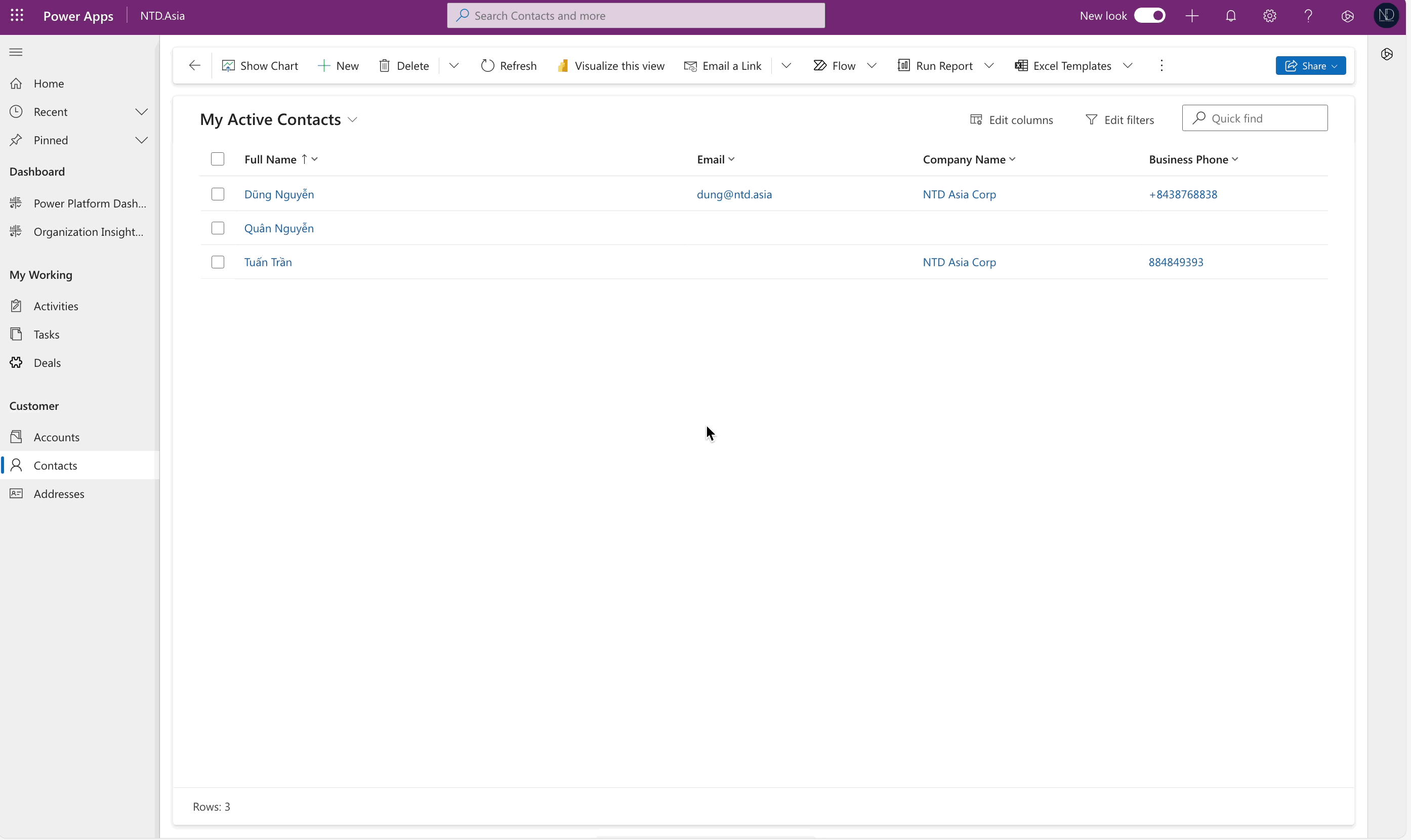Viewport: 1411px width, 840px height.
Task: Open the Excel Templates dropdown arrow
Action: tap(1128, 66)
